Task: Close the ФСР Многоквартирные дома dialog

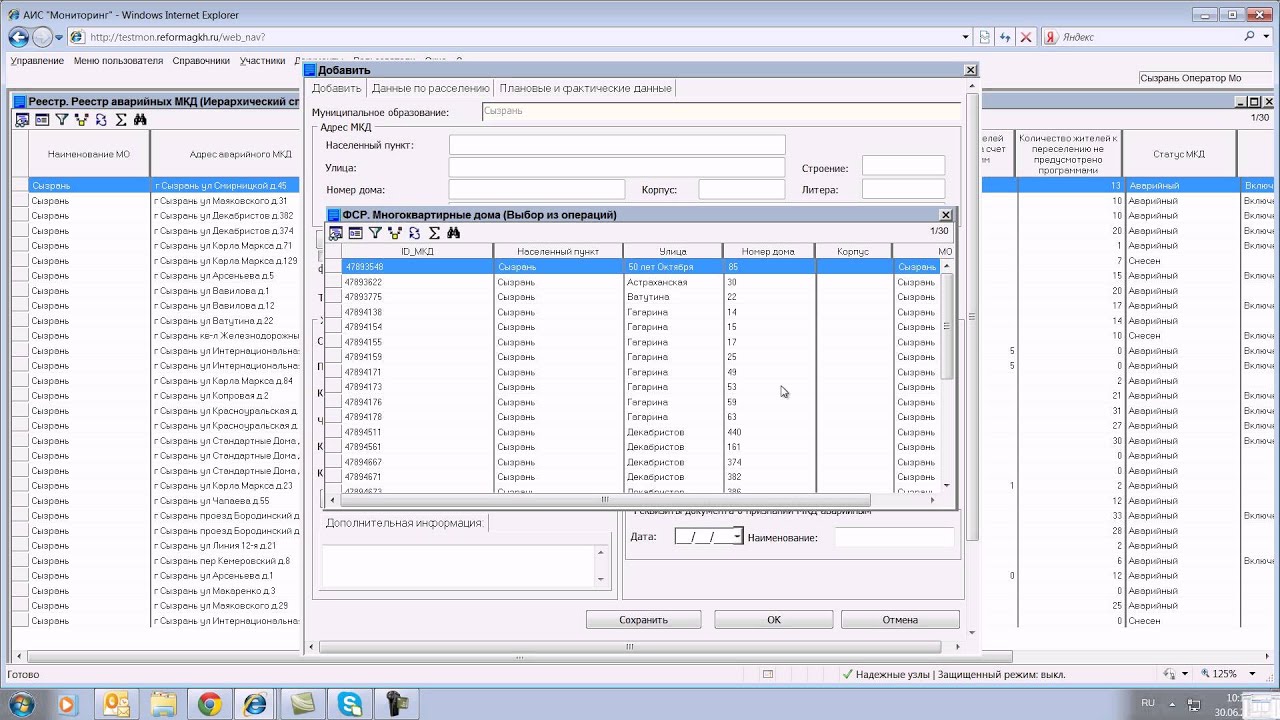Action: [x=945, y=215]
